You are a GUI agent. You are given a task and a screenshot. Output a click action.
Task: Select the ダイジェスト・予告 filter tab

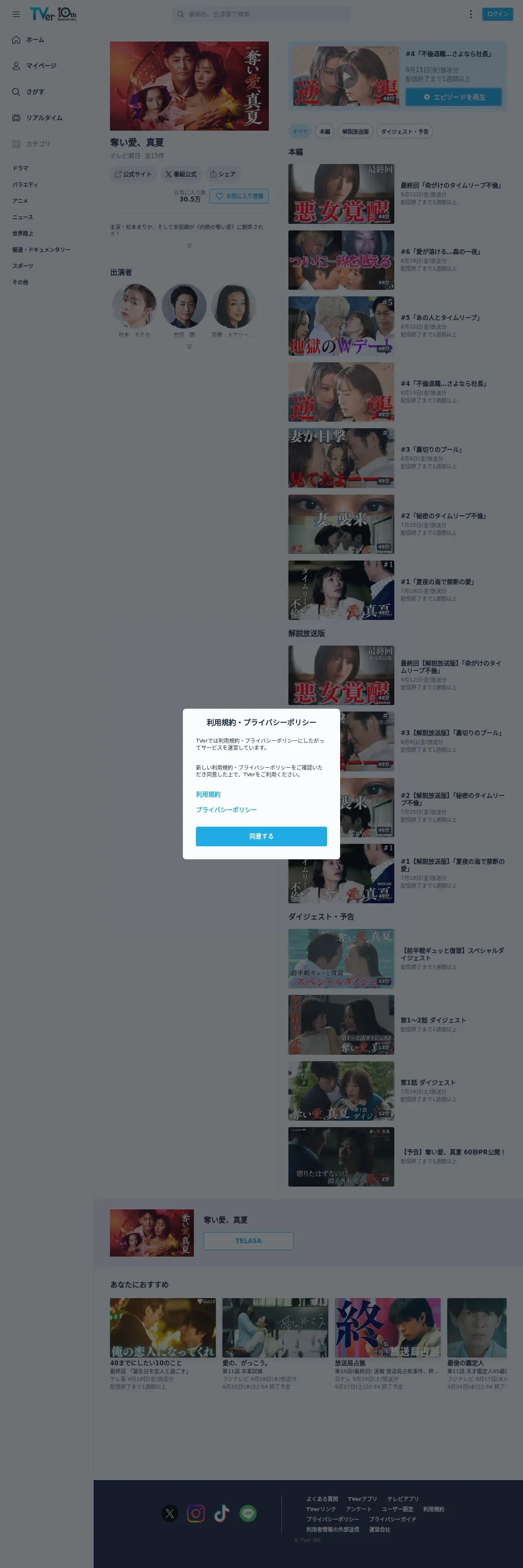405,131
